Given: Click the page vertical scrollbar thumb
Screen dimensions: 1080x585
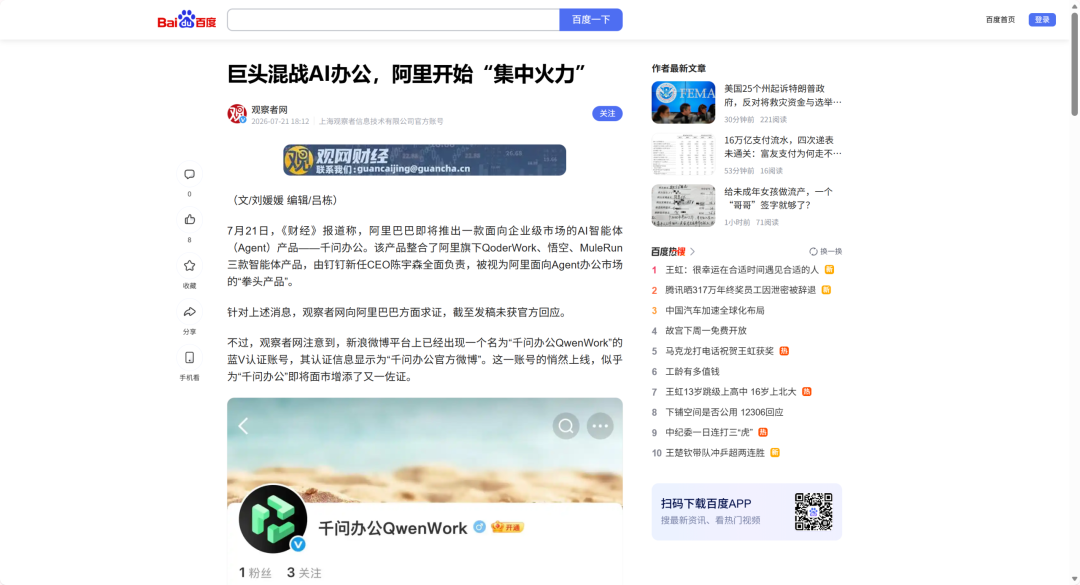Looking at the screenshot, I should click(x=1074, y=63).
